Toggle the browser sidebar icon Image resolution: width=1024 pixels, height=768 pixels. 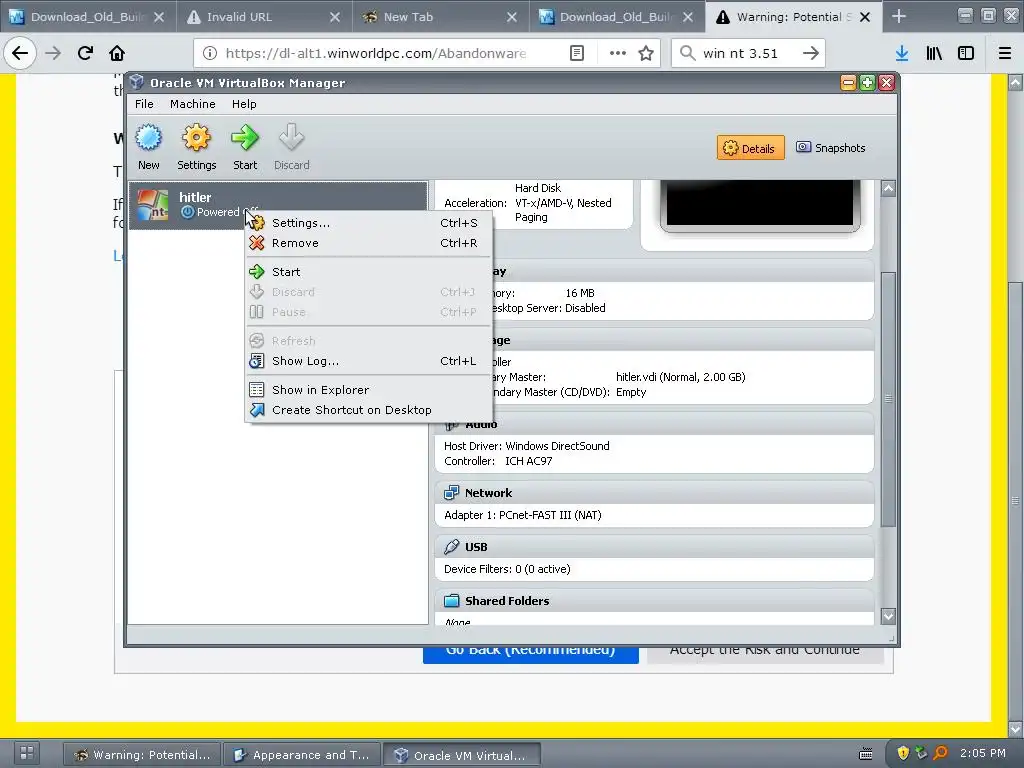point(966,53)
